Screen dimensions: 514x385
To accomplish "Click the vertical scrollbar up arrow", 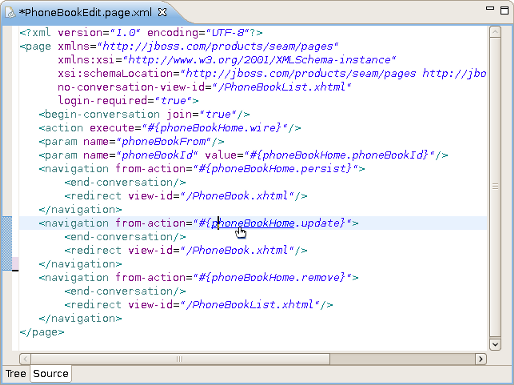I will (495, 32).
